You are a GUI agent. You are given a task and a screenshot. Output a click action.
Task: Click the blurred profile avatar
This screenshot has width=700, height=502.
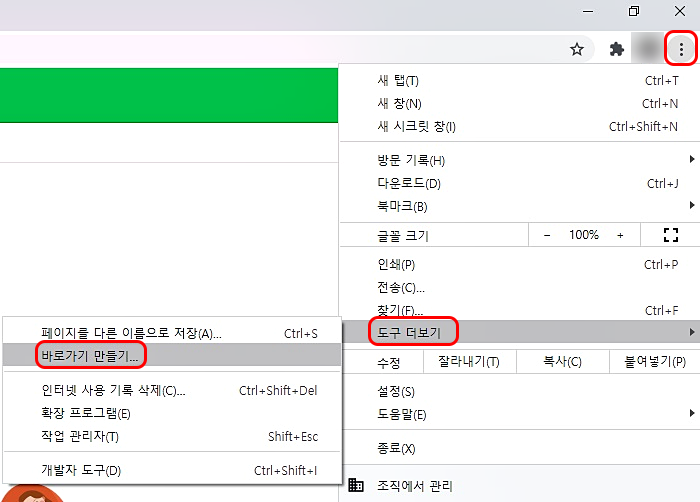[x=647, y=49]
